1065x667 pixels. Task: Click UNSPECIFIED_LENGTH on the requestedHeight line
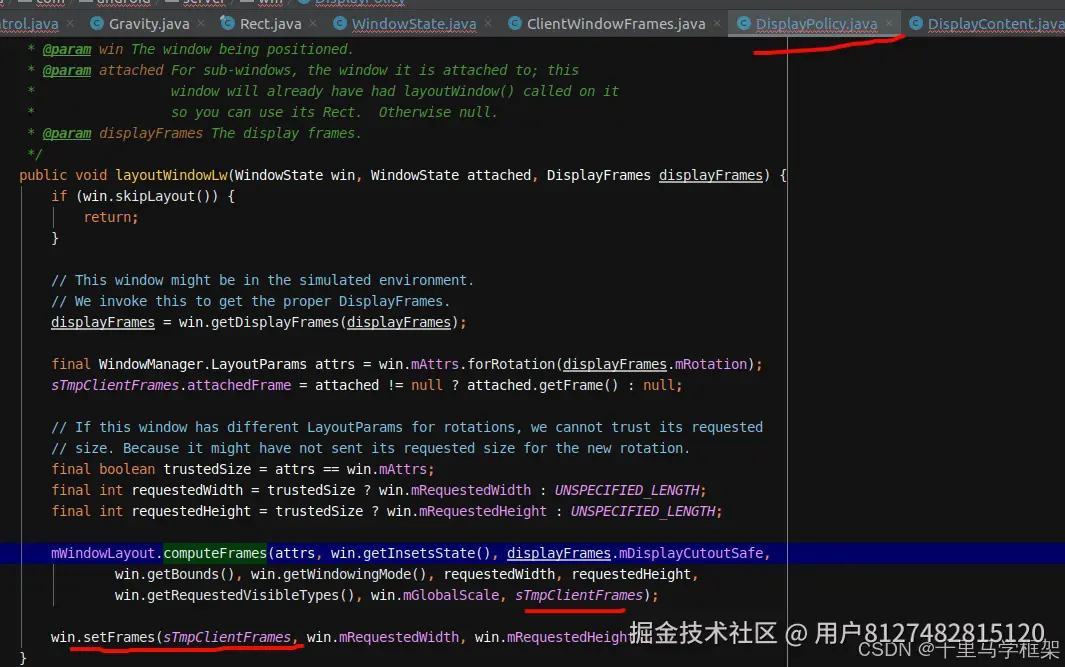pos(643,512)
